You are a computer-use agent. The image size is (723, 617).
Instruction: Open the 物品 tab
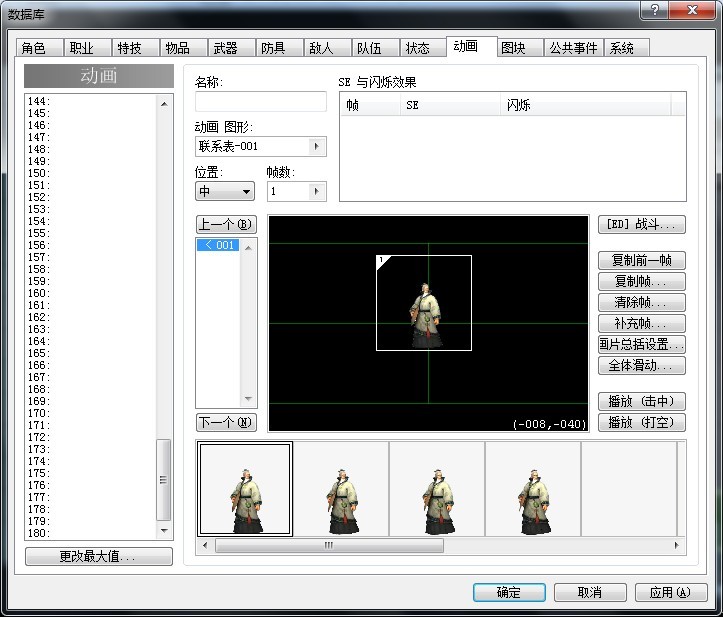click(x=183, y=48)
